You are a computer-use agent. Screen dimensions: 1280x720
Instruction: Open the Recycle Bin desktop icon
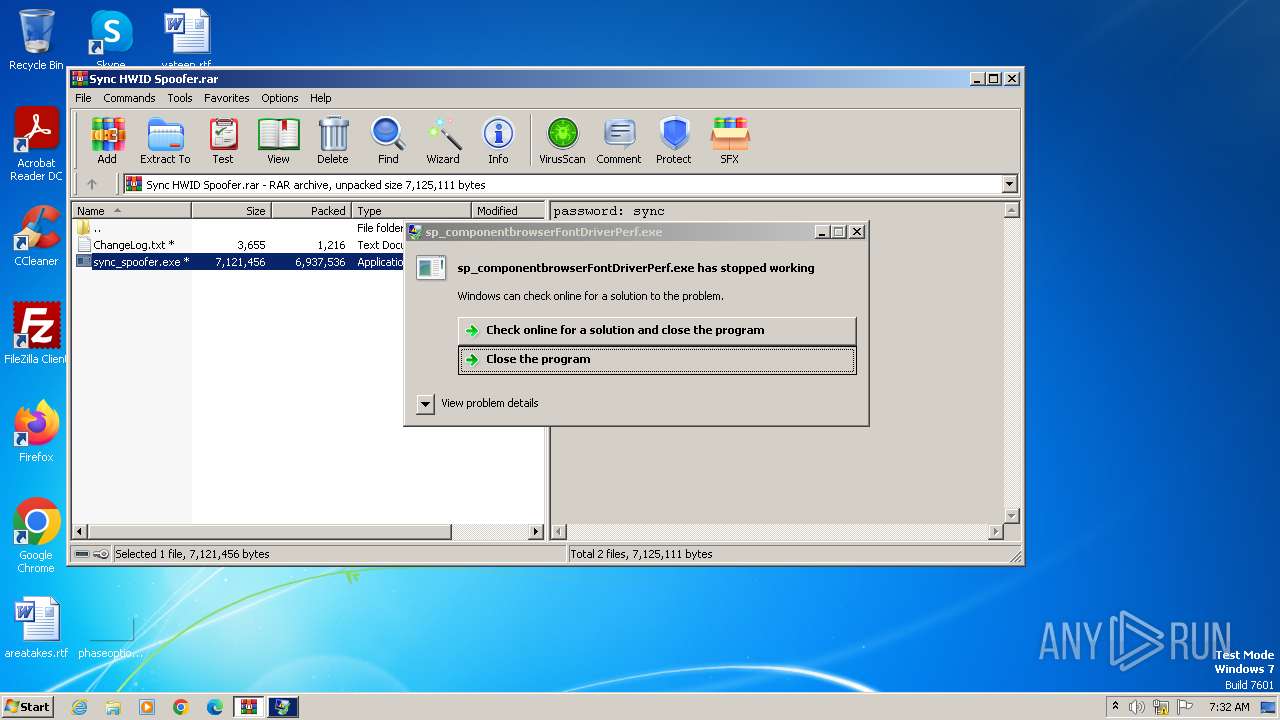36,40
